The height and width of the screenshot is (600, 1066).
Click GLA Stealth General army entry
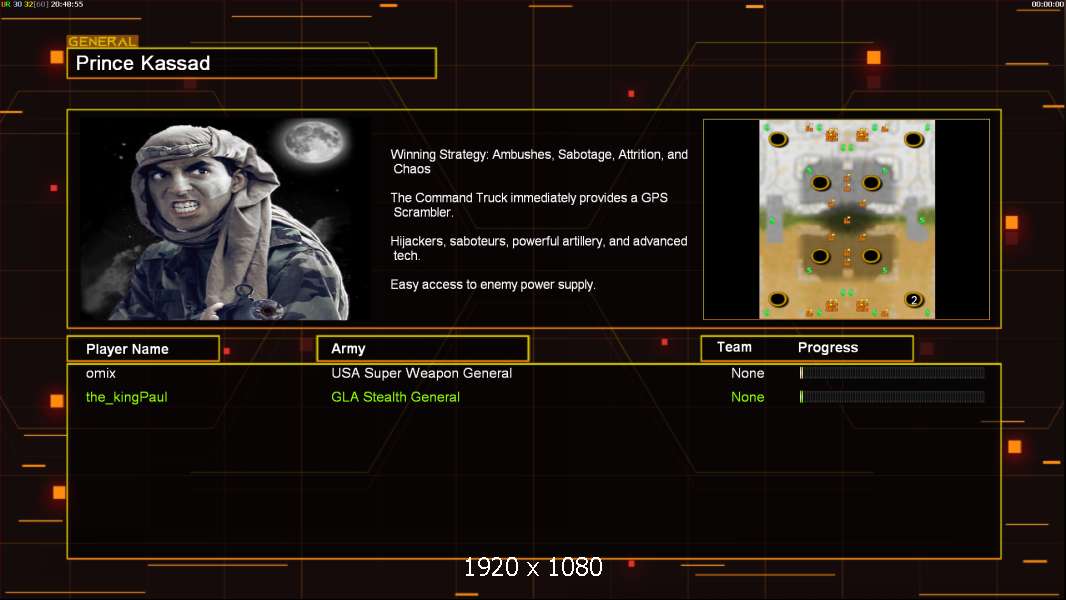[396, 397]
